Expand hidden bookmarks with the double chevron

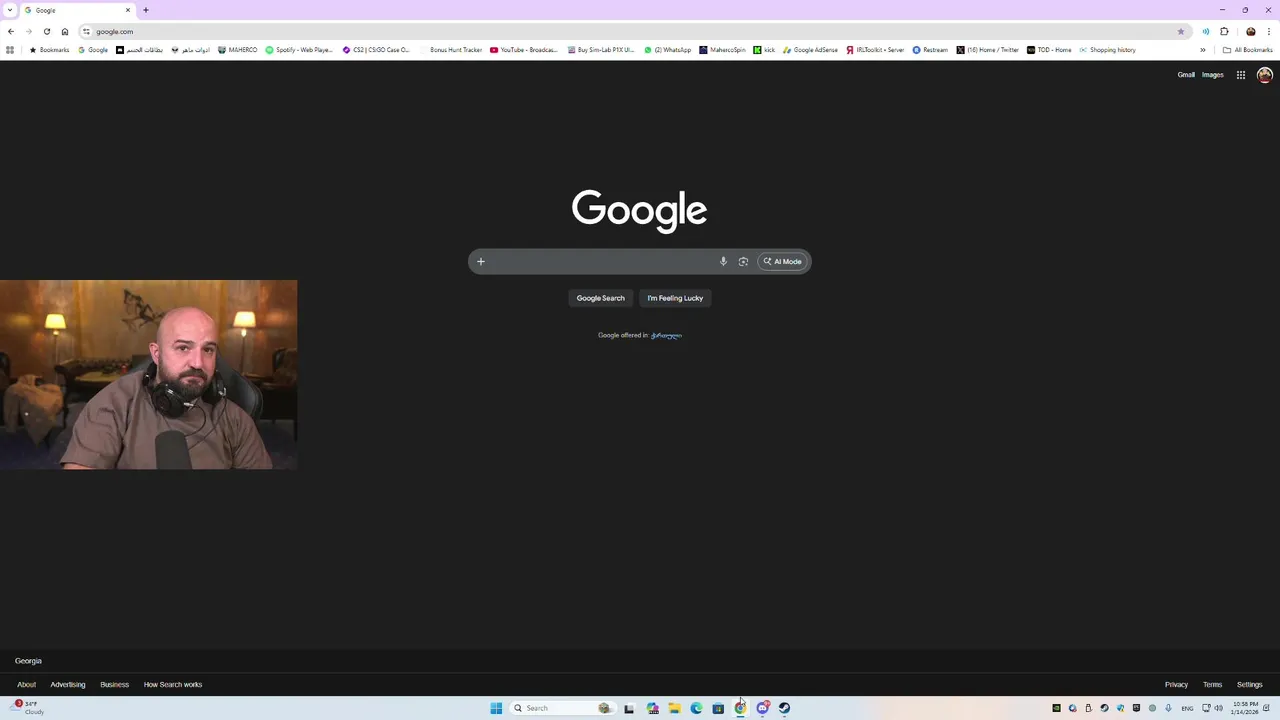pyautogui.click(x=1203, y=50)
